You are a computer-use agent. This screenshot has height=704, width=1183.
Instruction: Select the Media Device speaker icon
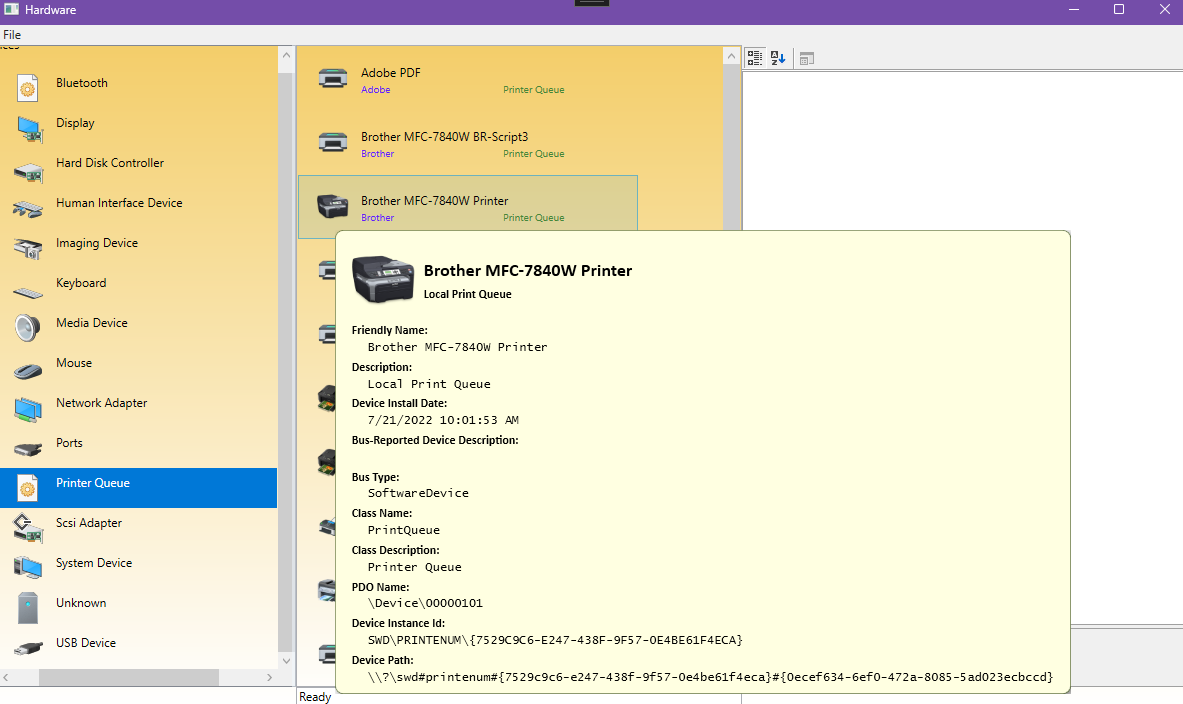point(28,328)
